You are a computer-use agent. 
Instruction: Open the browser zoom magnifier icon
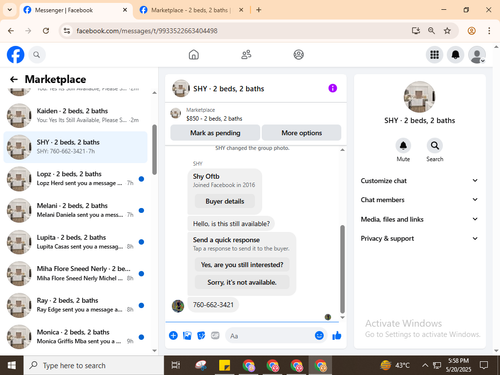pos(431,31)
